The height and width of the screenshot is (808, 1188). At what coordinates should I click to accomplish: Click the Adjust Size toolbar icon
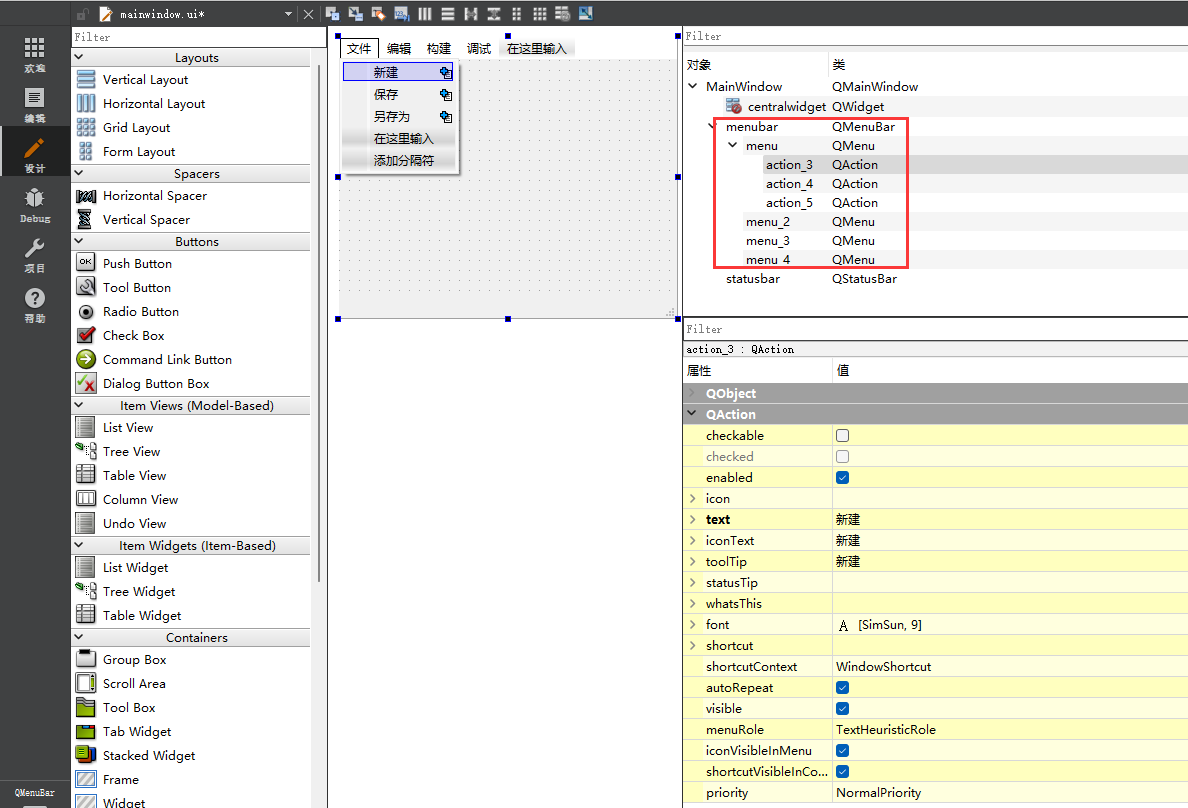tap(586, 13)
